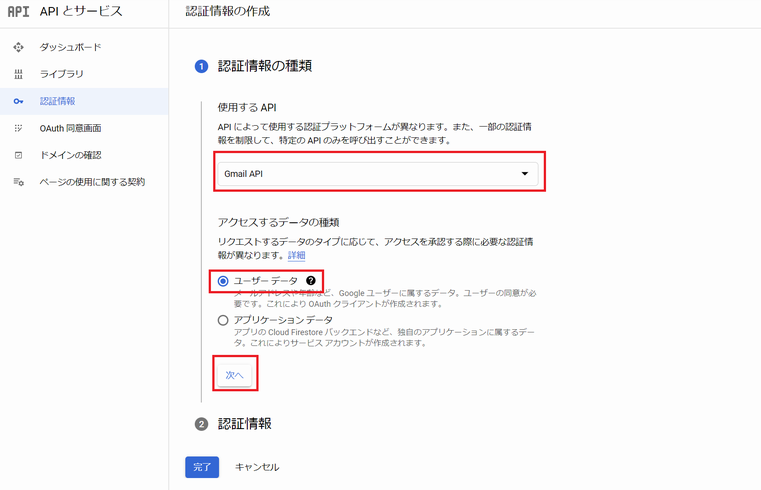Click the 認証情報の種類 step heading
The height and width of the screenshot is (490, 761).
(265, 66)
